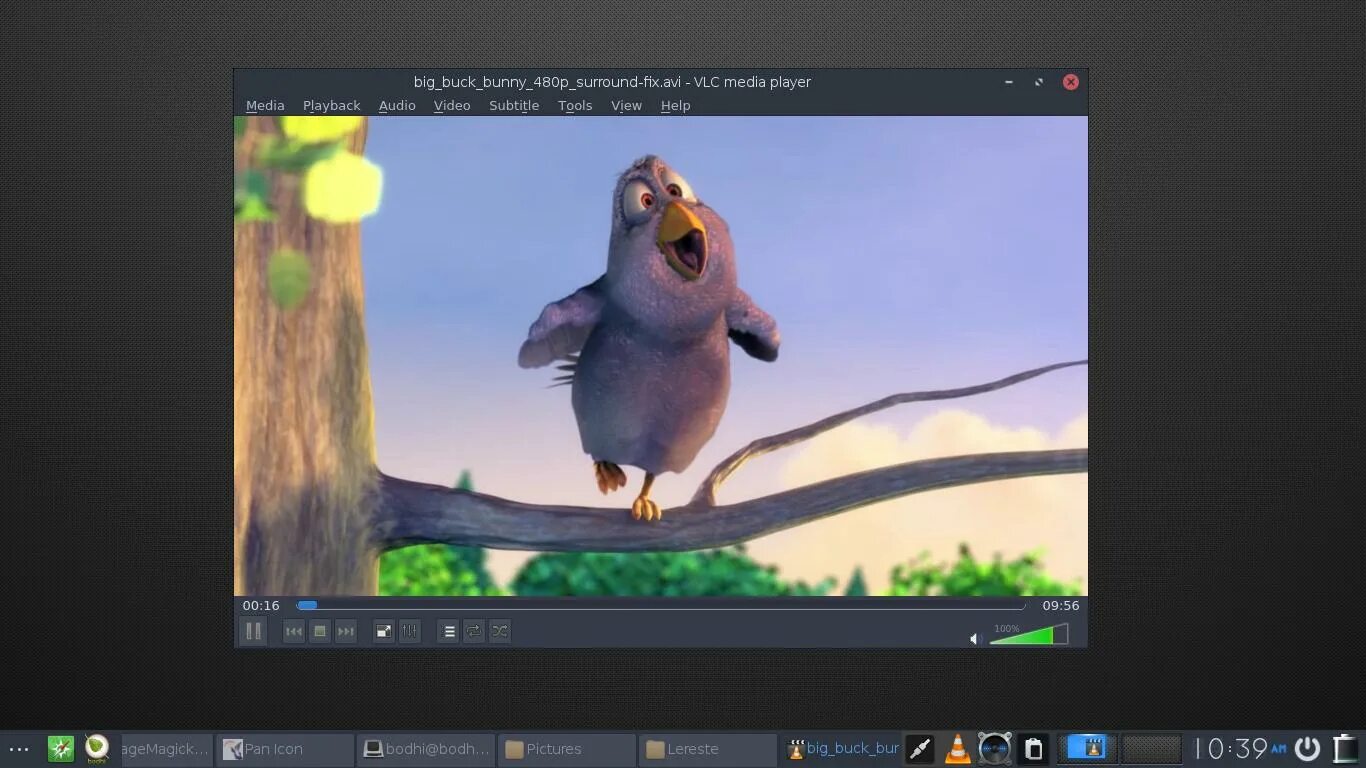Screen dimensions: 1366x768
Task: Click the video display area
Action: [x=661, y=356]
